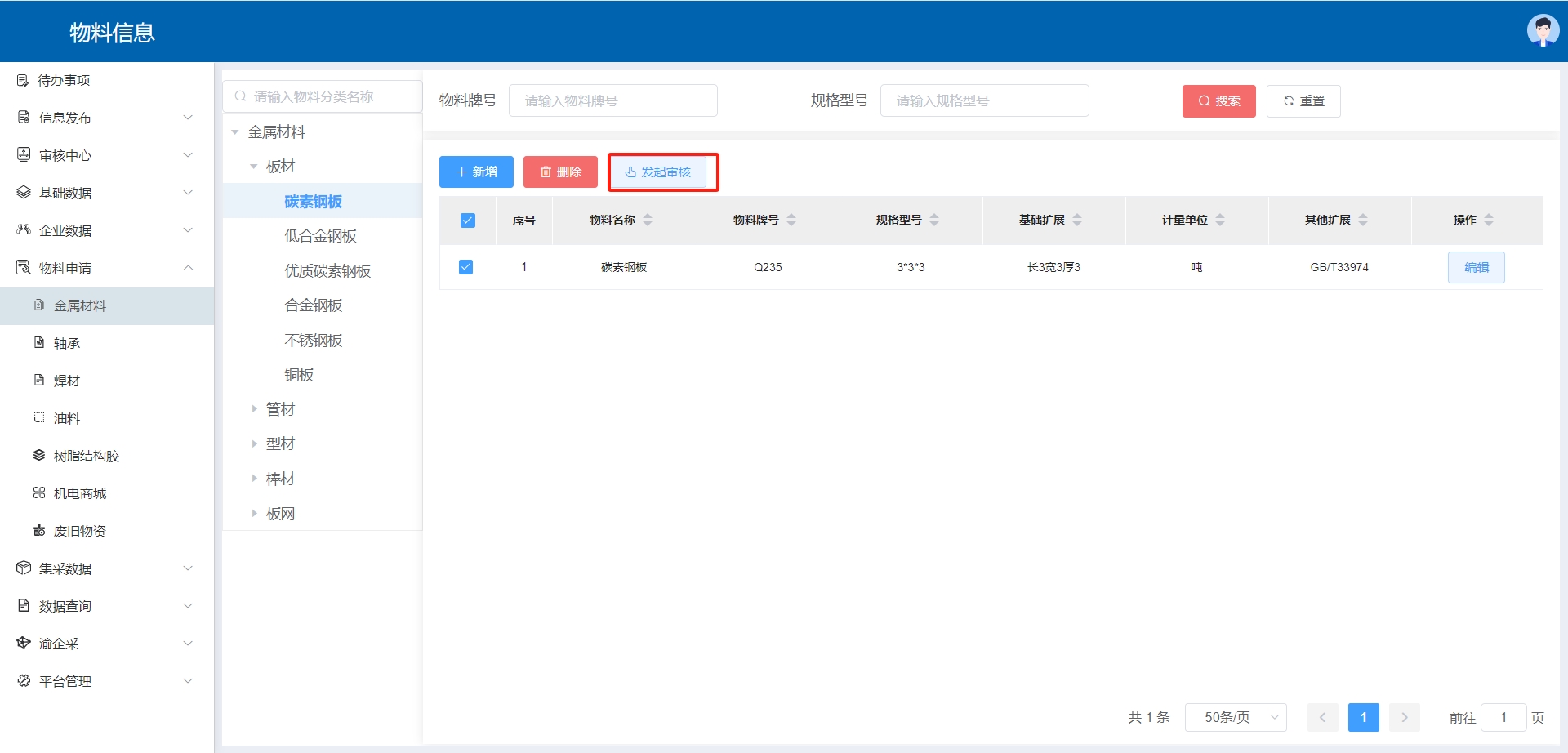Click the user avatar icon
The image size is (1568, 753).
click(x=1542, y=31)
